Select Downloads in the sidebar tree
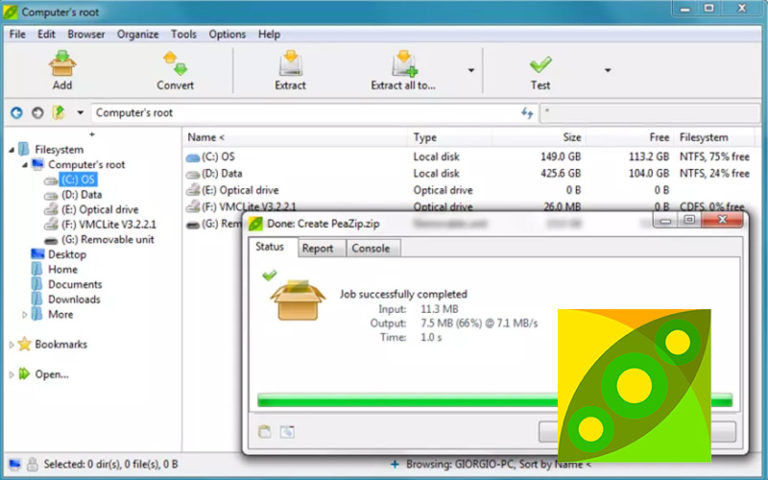This screenshot has width=768, height=480. pyautogui.click(x=74, y=299)
